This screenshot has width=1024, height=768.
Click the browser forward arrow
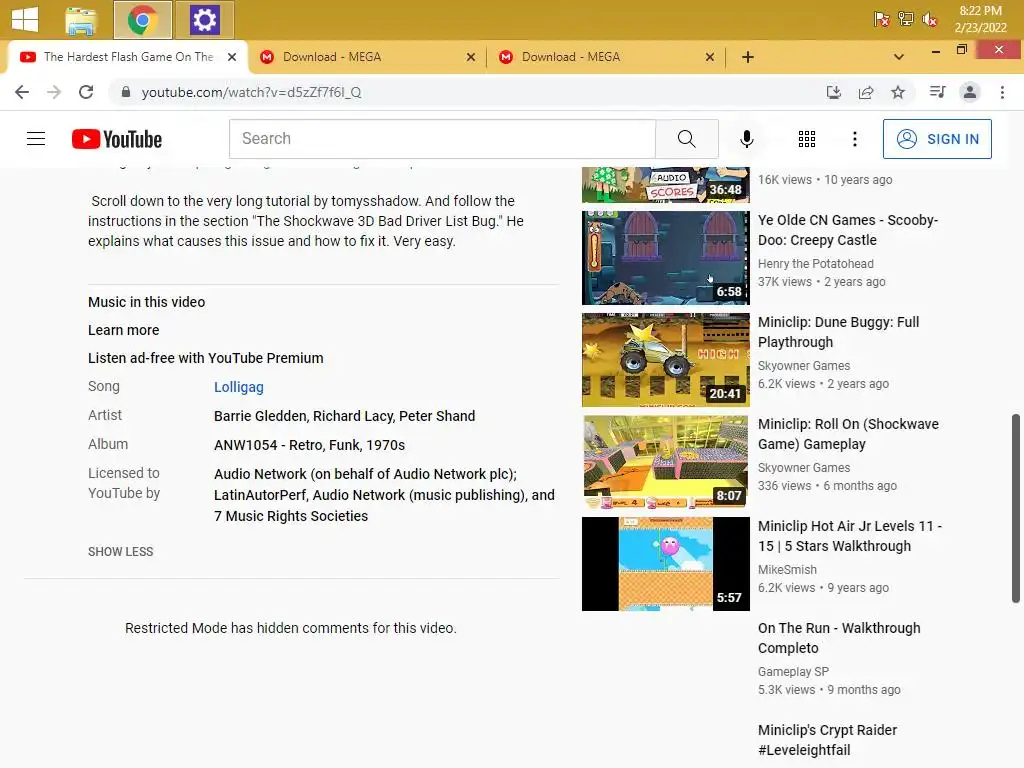point(54,92)
